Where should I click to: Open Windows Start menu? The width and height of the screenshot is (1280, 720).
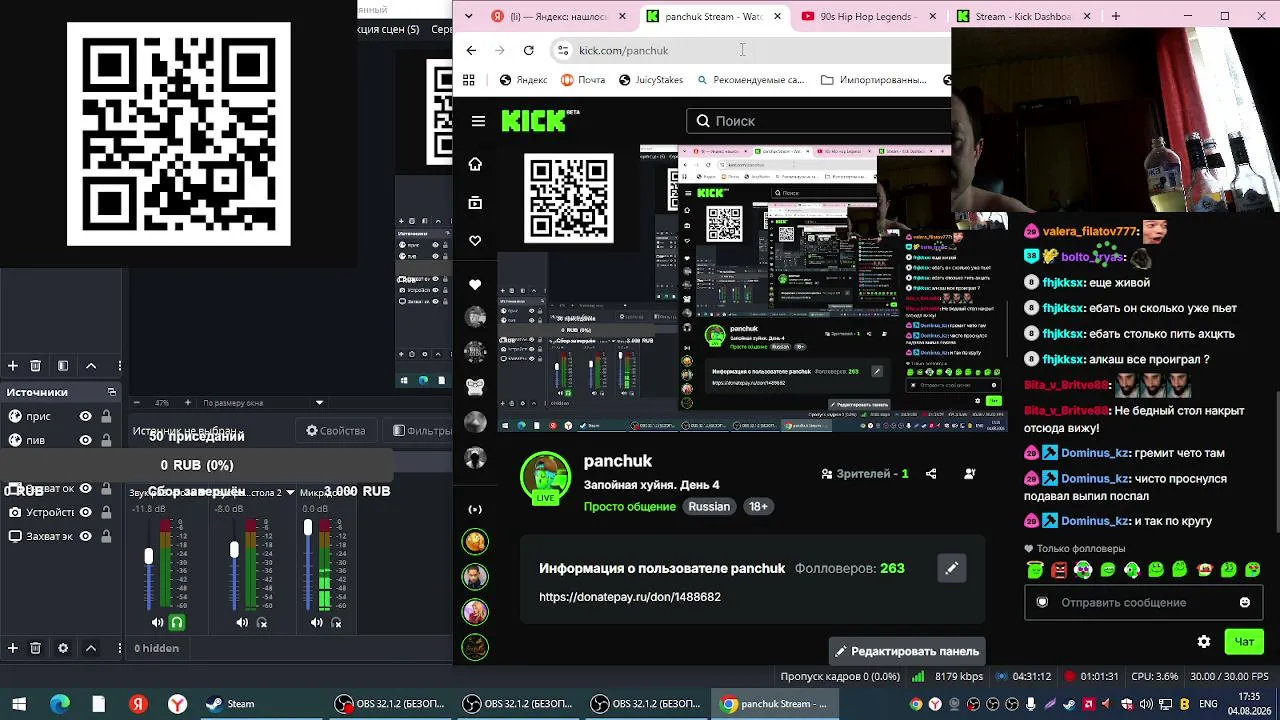[19, 704]
